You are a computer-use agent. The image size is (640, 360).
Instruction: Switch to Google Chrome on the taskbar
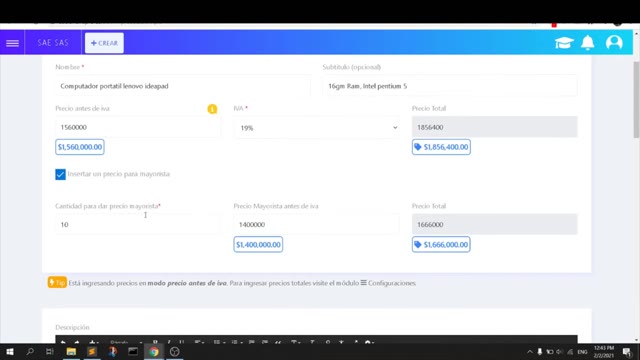pos(154,351)
